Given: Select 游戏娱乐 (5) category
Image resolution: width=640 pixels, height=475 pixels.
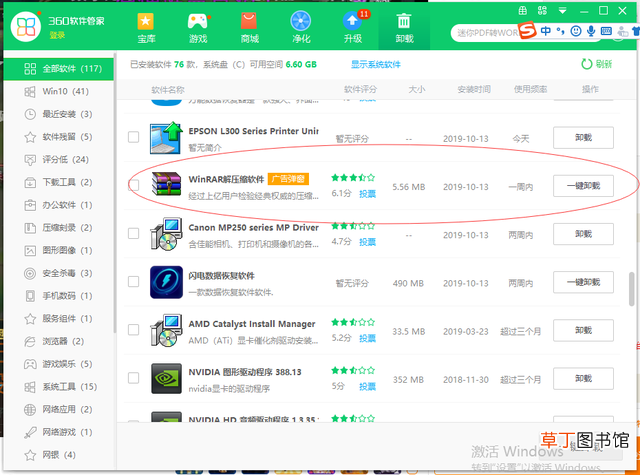Looking at the screenshot, I should point(58,364).
